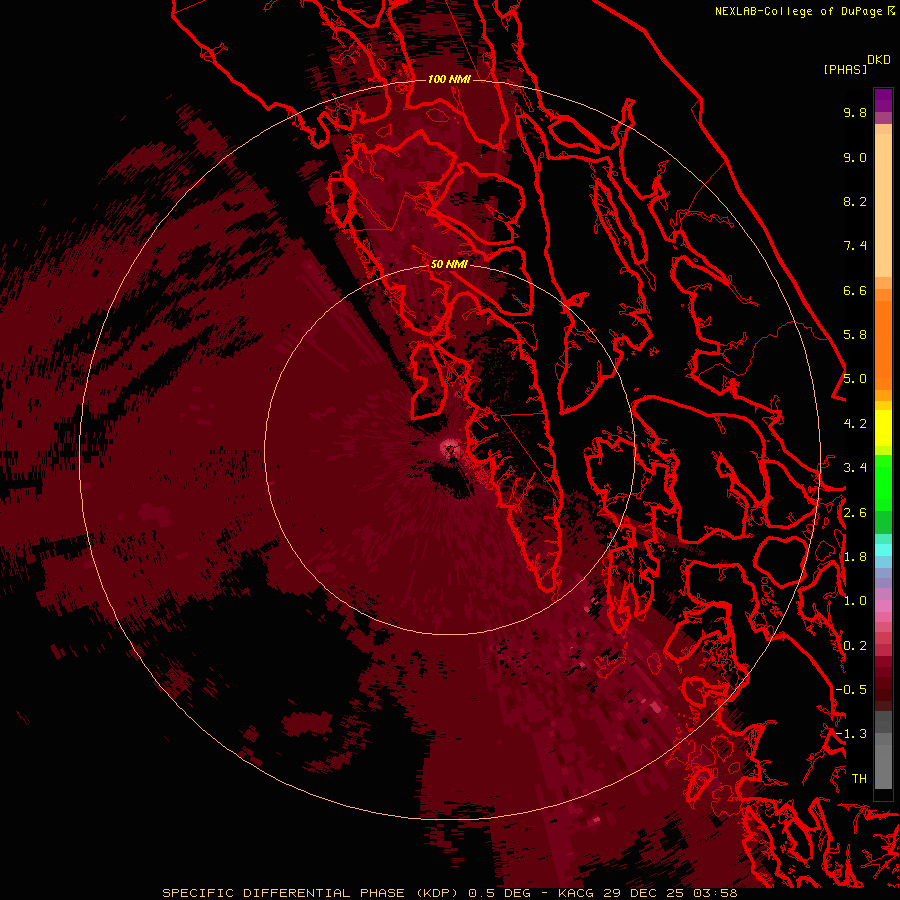The image size is (900, 900).
Task: Click the 4.2 scale value
Action: coord(855,424)
